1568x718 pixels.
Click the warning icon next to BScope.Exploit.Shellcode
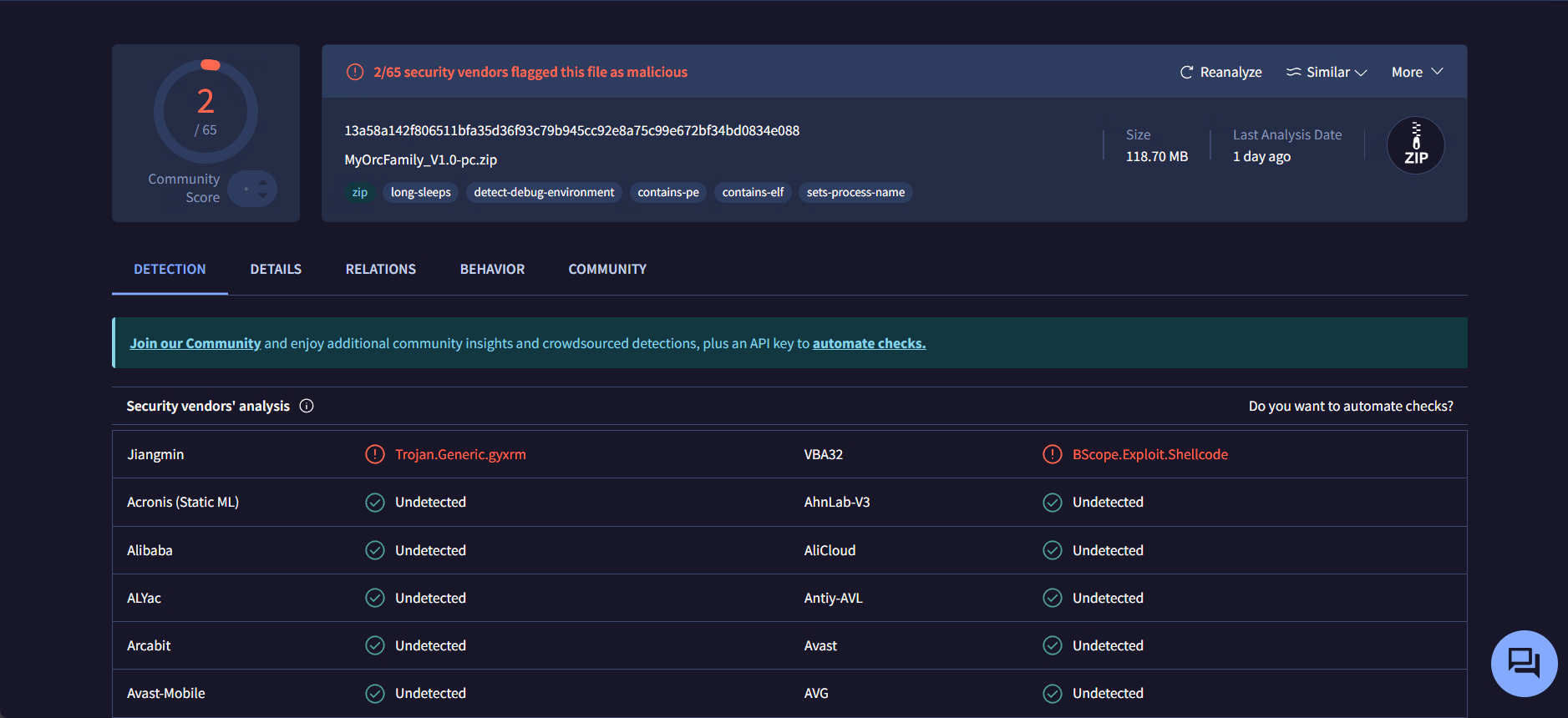coord(1053,454)
